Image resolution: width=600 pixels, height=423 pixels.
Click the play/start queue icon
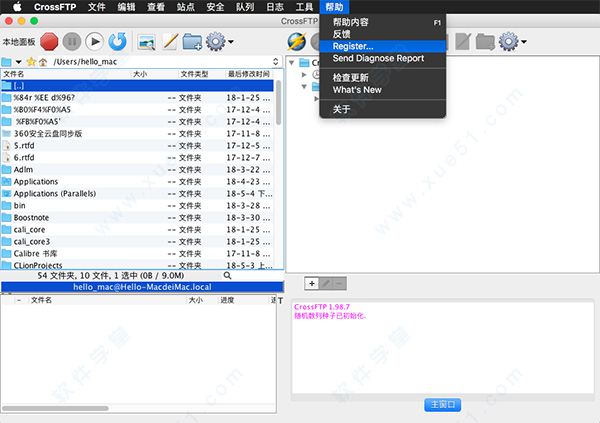[95, 41]
